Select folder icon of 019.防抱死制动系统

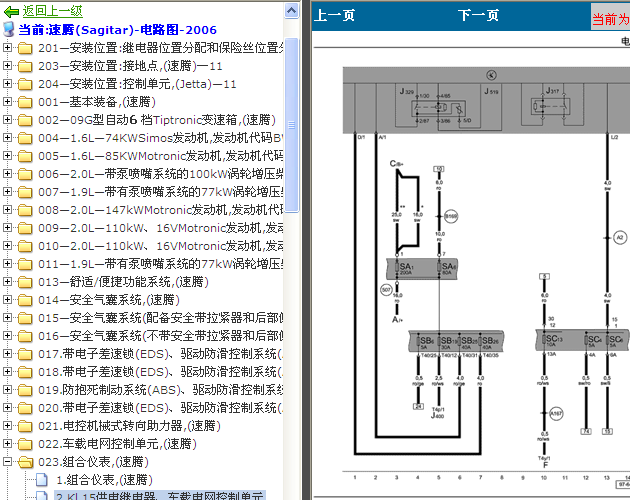(x=25, y=390)
